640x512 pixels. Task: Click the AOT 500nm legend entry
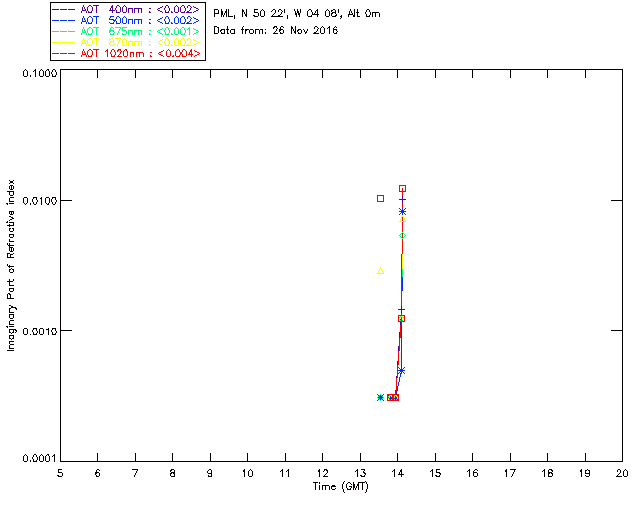pyautogui.click(x=127, y=20)
